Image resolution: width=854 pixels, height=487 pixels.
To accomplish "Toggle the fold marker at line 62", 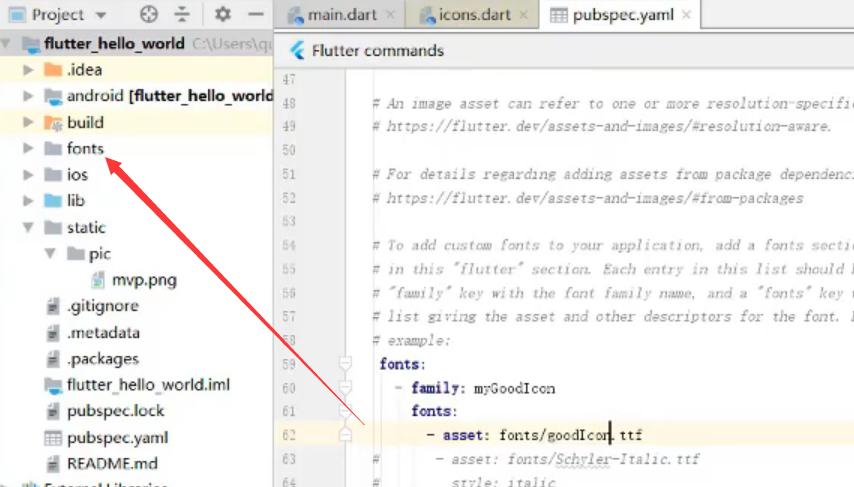I will tap(345, 434).
